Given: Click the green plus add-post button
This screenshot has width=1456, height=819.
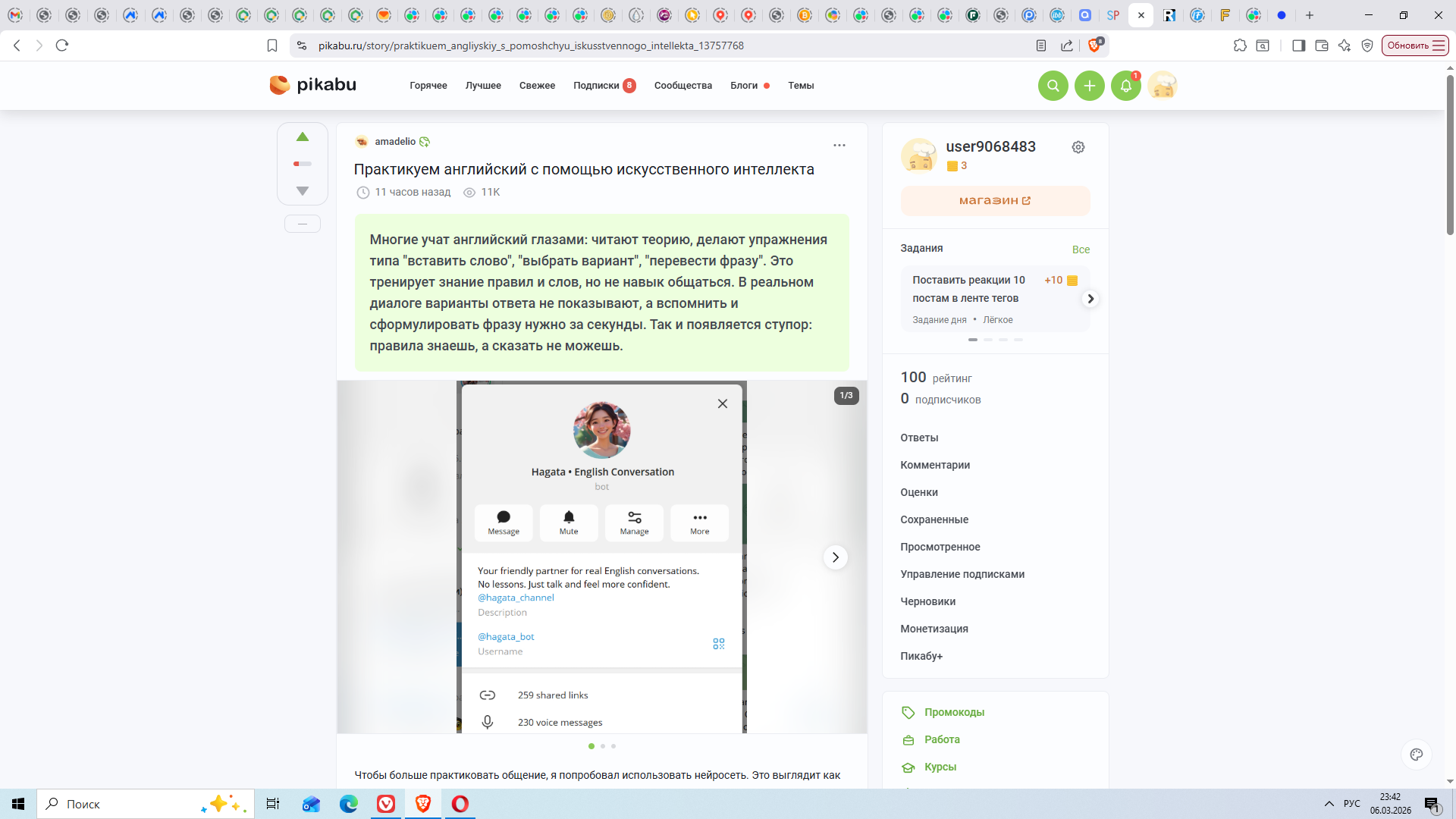Looking at the screenshot, I should 1089,86.
